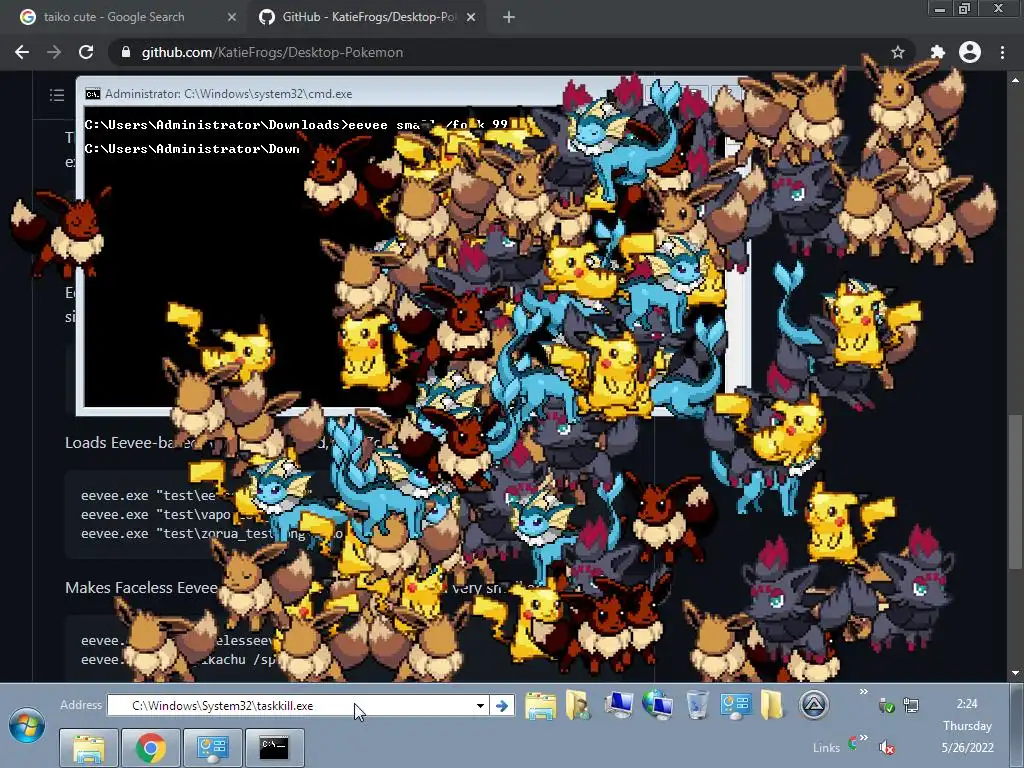
Task: Click the 'Loads Eevee-ba' paragraph text
Action: 123,443
